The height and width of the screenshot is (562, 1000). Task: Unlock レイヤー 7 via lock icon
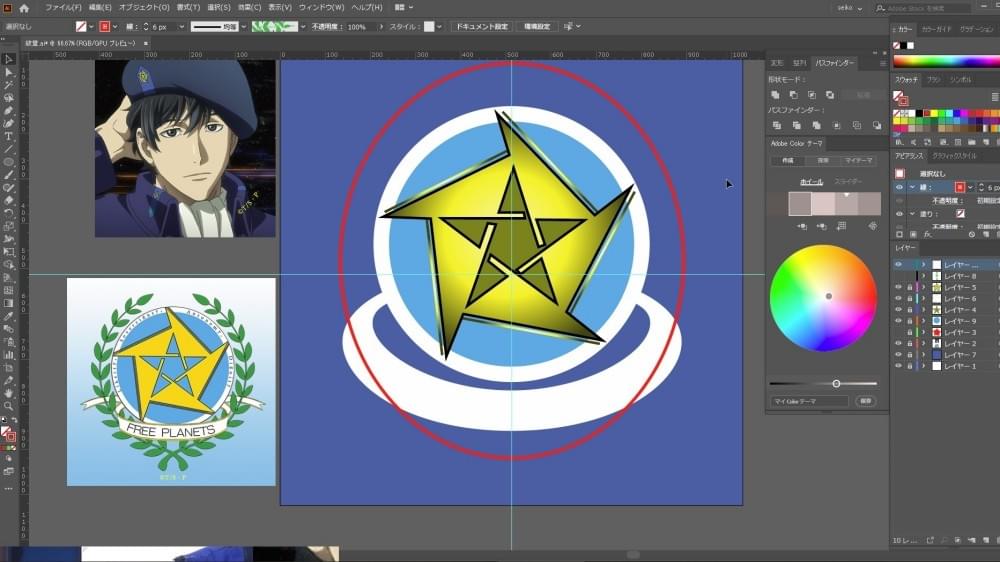[909, 355]
